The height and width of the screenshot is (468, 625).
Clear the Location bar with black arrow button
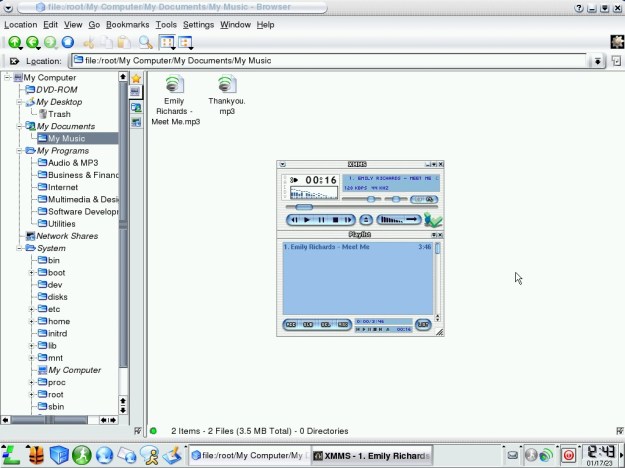click(x=15, y=61)
